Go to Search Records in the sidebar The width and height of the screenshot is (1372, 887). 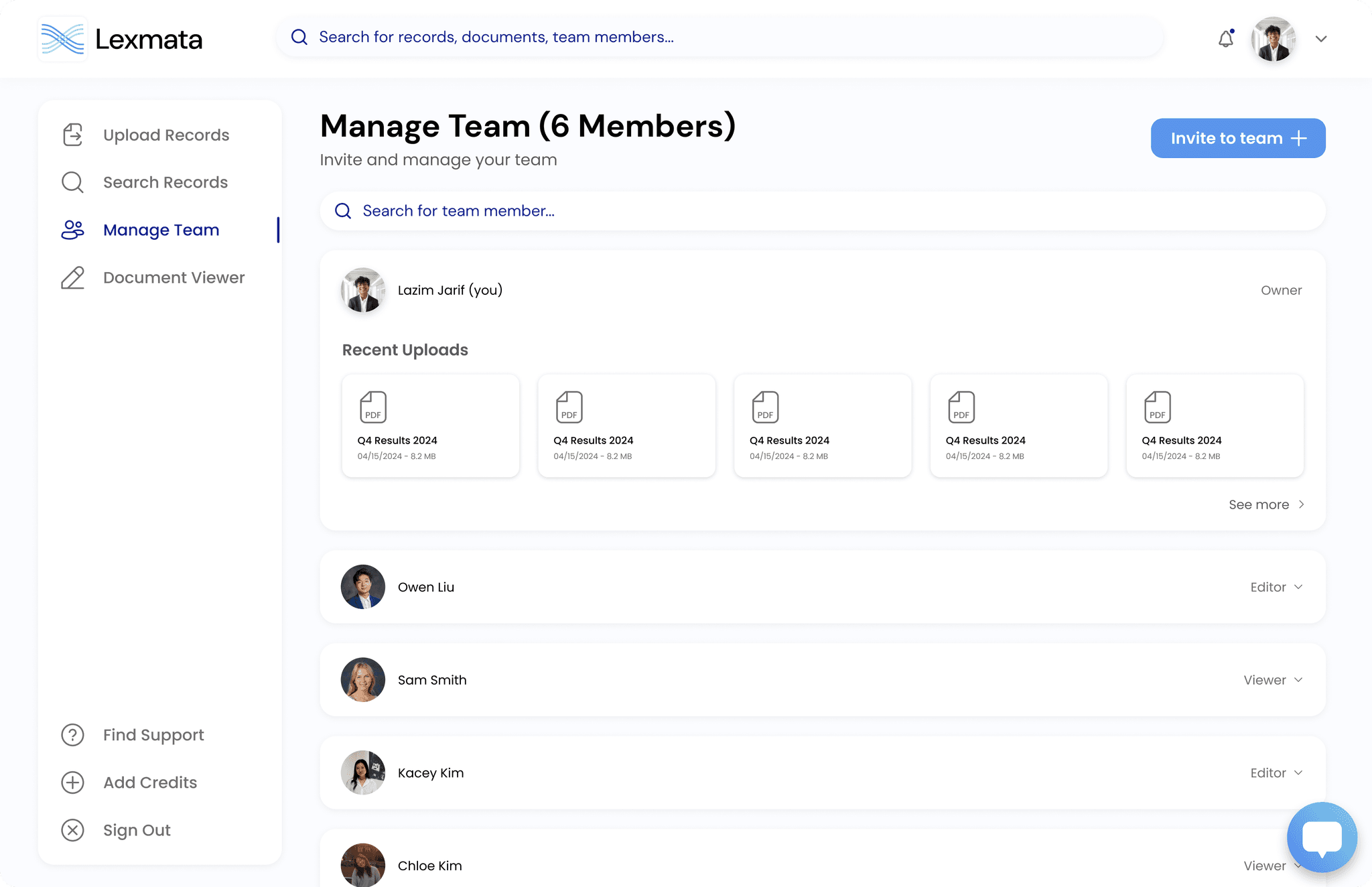point(165,182)
